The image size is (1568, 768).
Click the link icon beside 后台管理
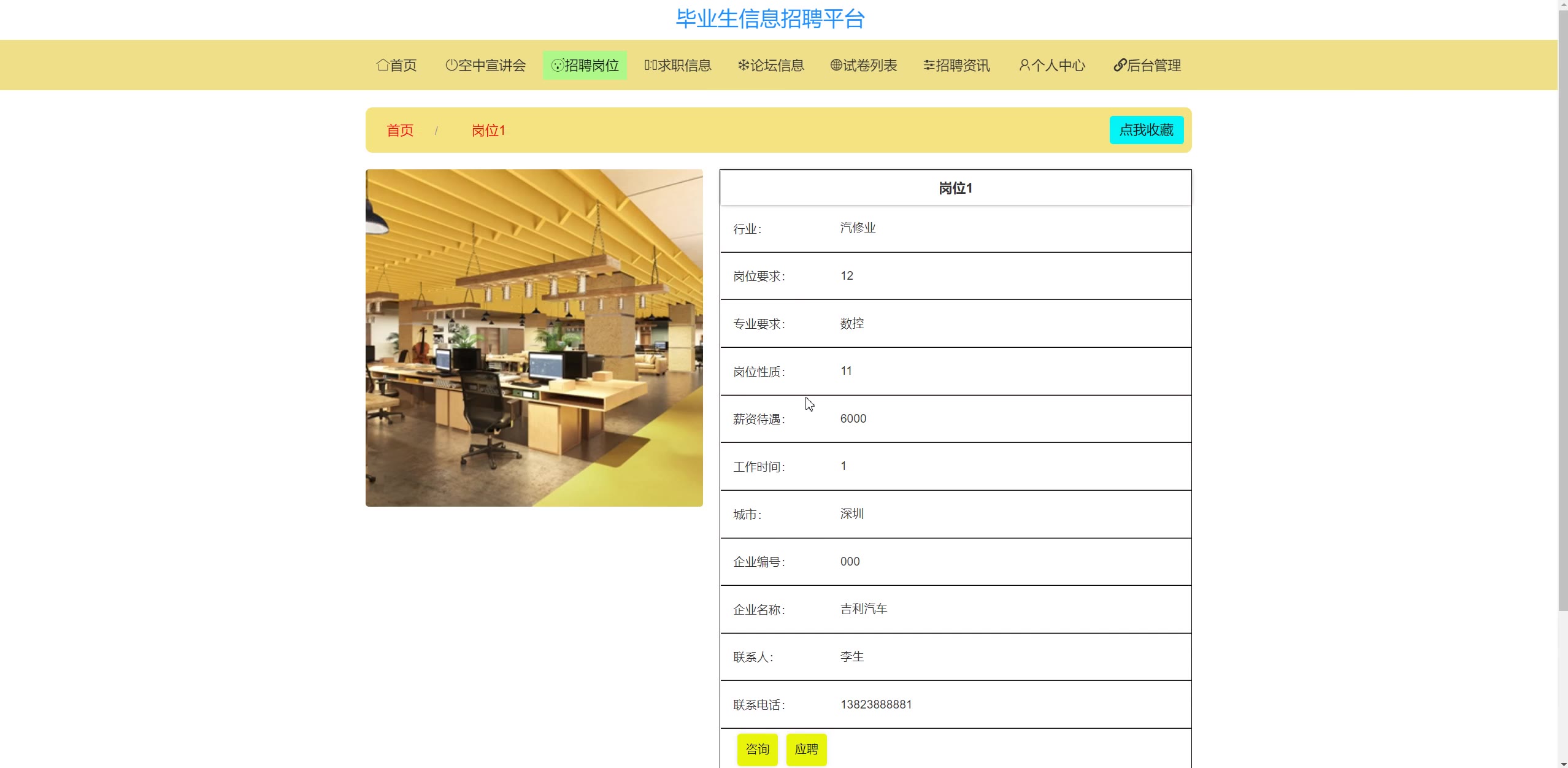pyautogui.click(x=1120, y=65)
